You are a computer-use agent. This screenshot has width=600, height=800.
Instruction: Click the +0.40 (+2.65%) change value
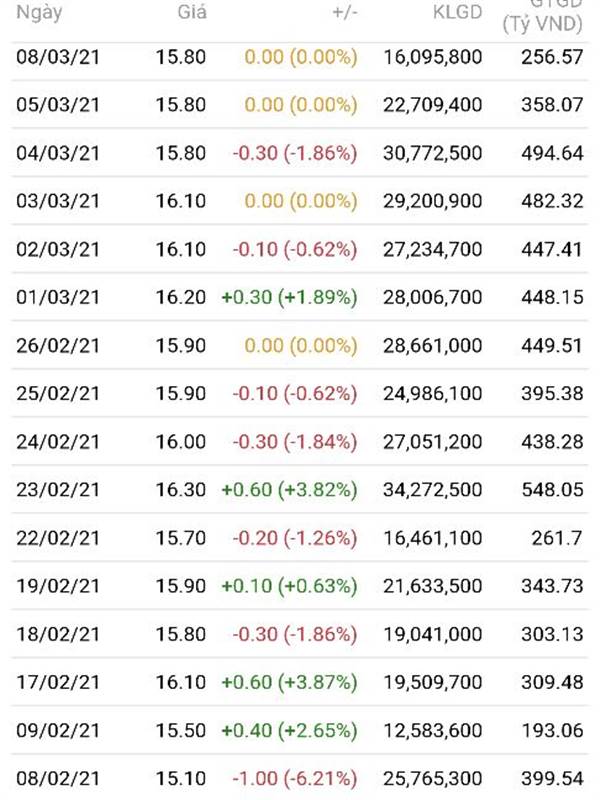[x=289, y=730]
